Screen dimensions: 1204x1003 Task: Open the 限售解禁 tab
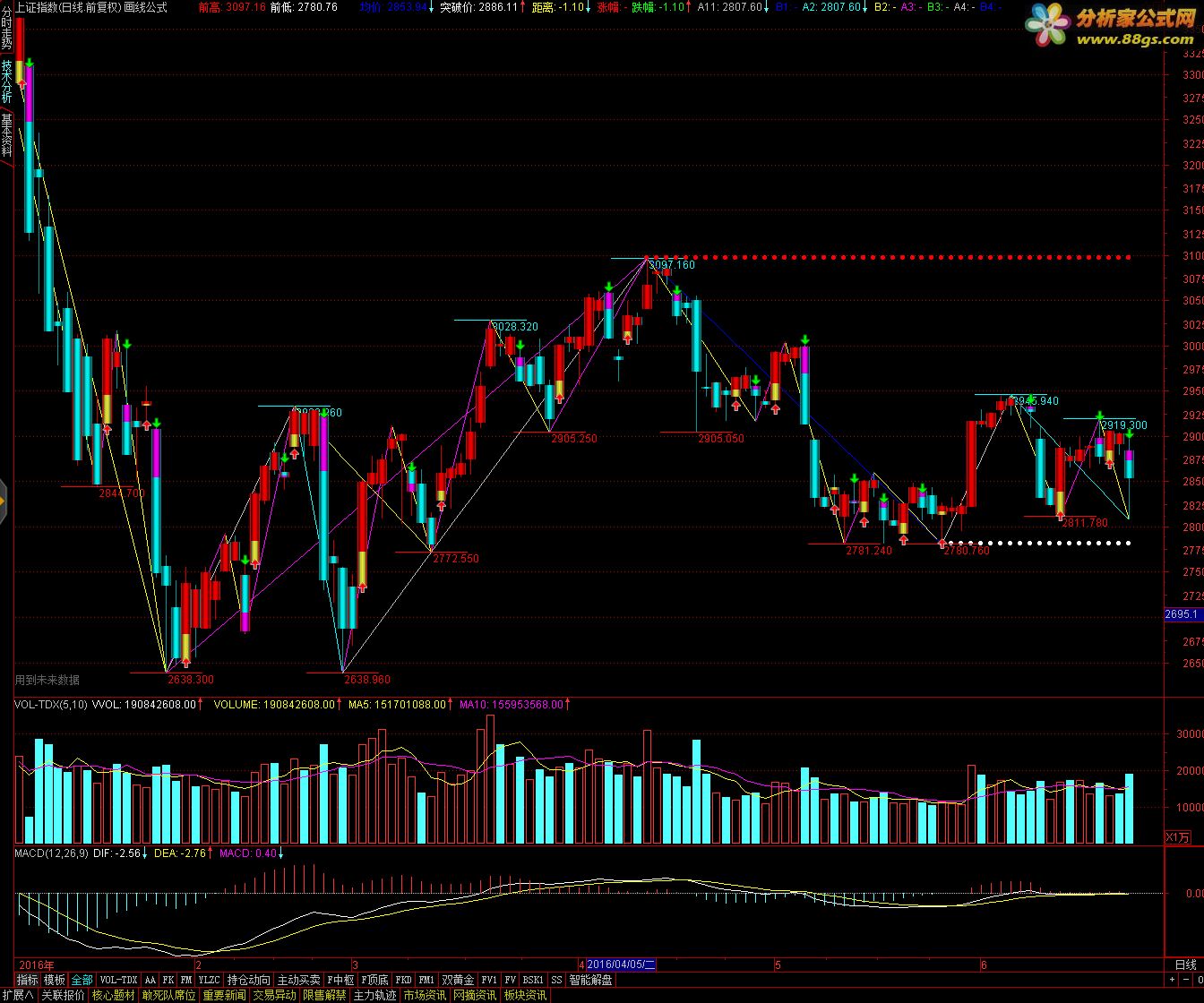coord(324,995)
